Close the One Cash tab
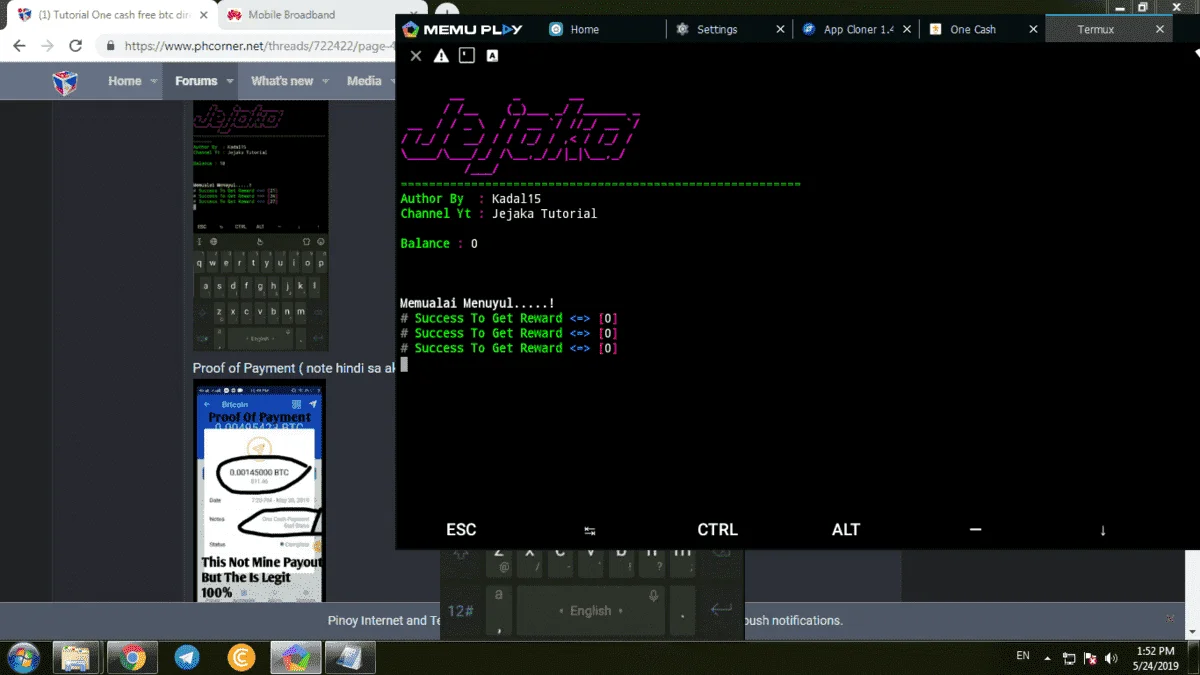This screenshot has width=1200, height=675. [x=1034, y=30]
